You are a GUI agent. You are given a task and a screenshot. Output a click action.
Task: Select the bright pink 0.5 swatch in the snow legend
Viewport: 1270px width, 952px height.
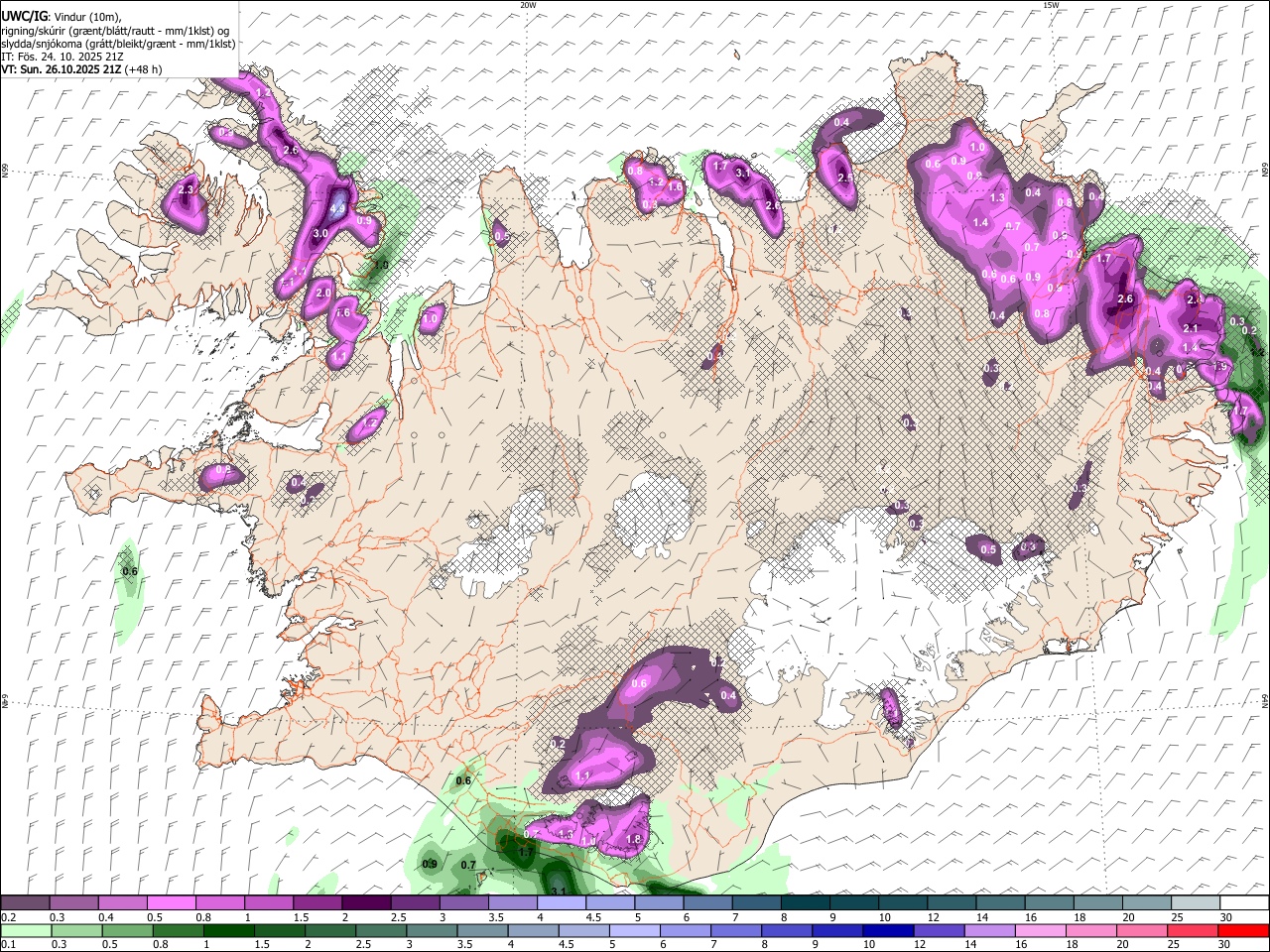pos(171,903)
